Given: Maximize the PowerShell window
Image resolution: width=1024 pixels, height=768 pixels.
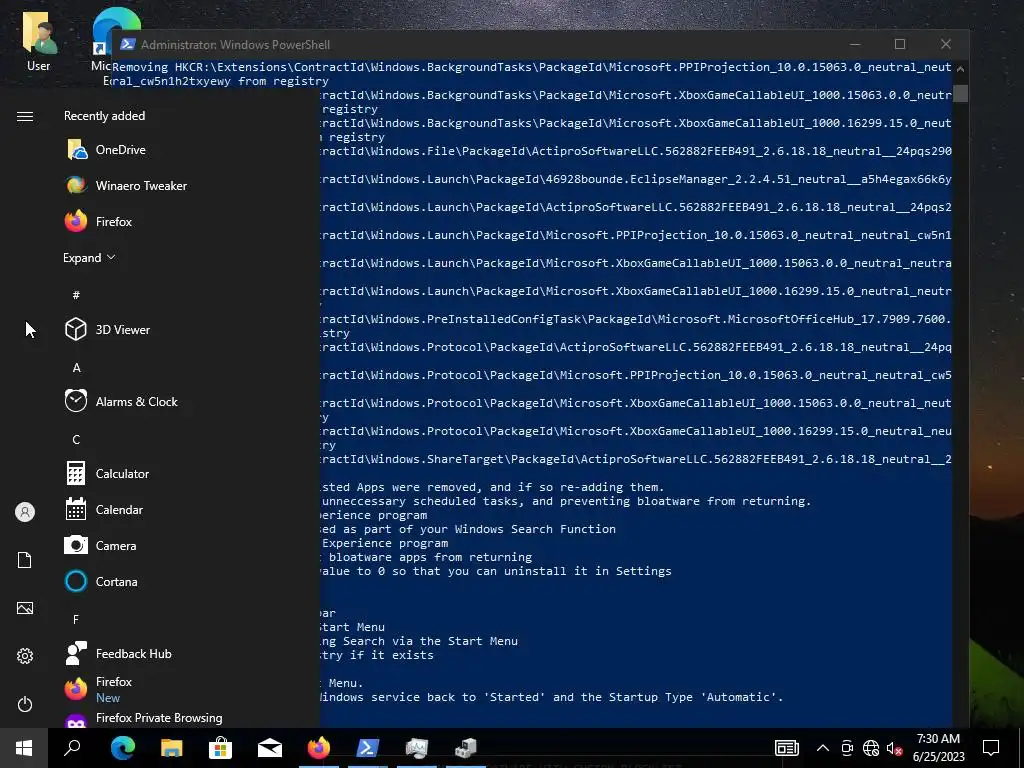Looking at the screenshot, I should click(900, 44).
